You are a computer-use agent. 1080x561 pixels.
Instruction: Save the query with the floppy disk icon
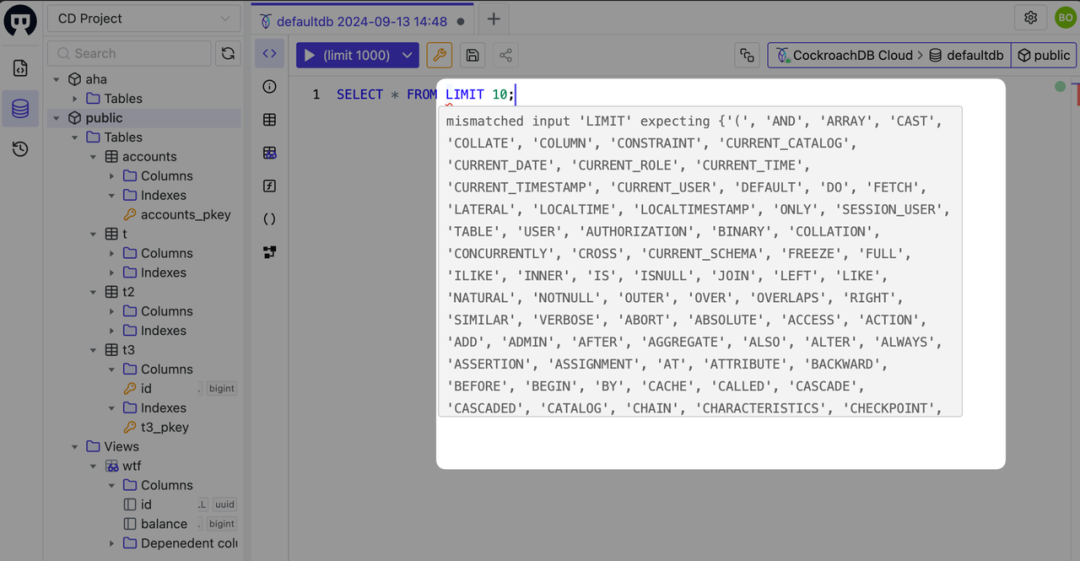[x=472, y=55]
